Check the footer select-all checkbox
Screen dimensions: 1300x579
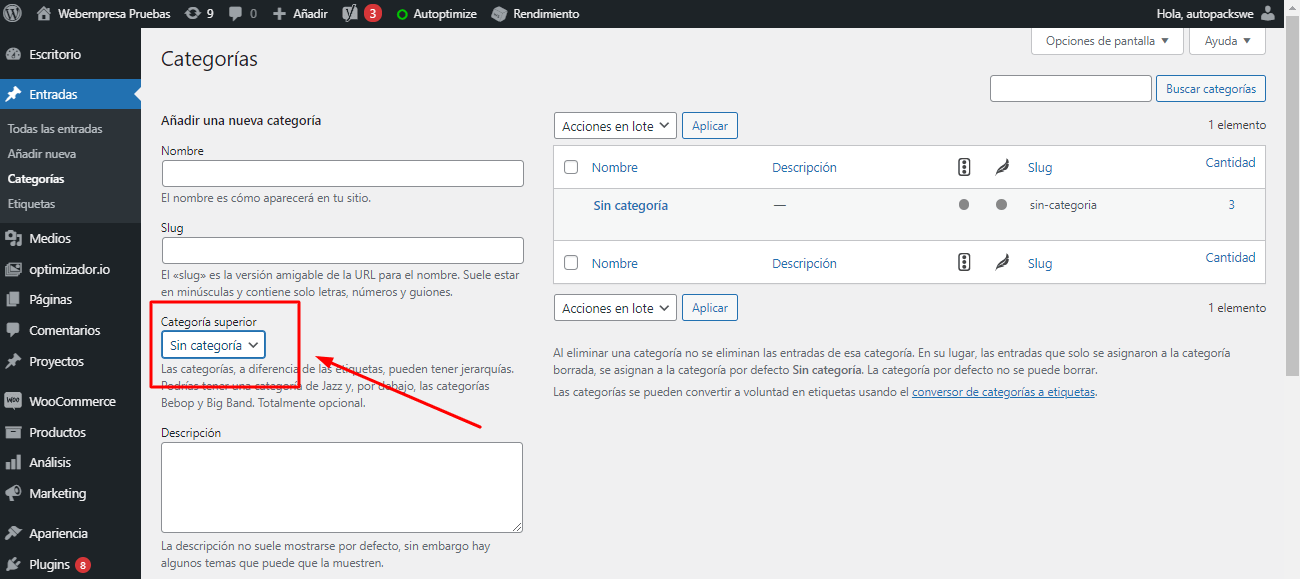click(571, 262)
